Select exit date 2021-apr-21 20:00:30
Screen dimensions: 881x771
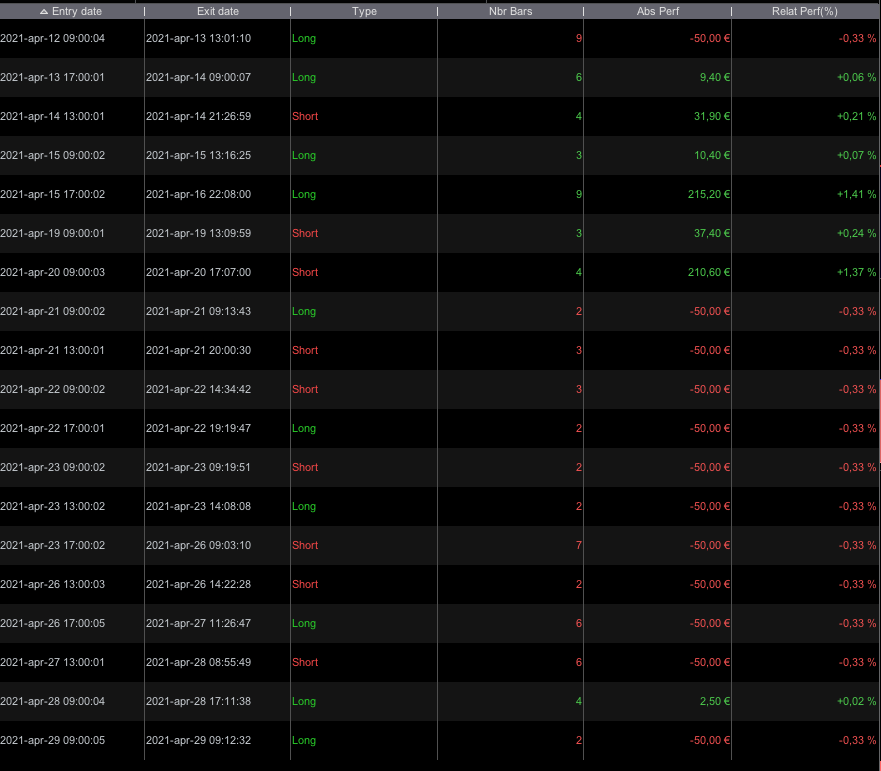click(198, 350)
